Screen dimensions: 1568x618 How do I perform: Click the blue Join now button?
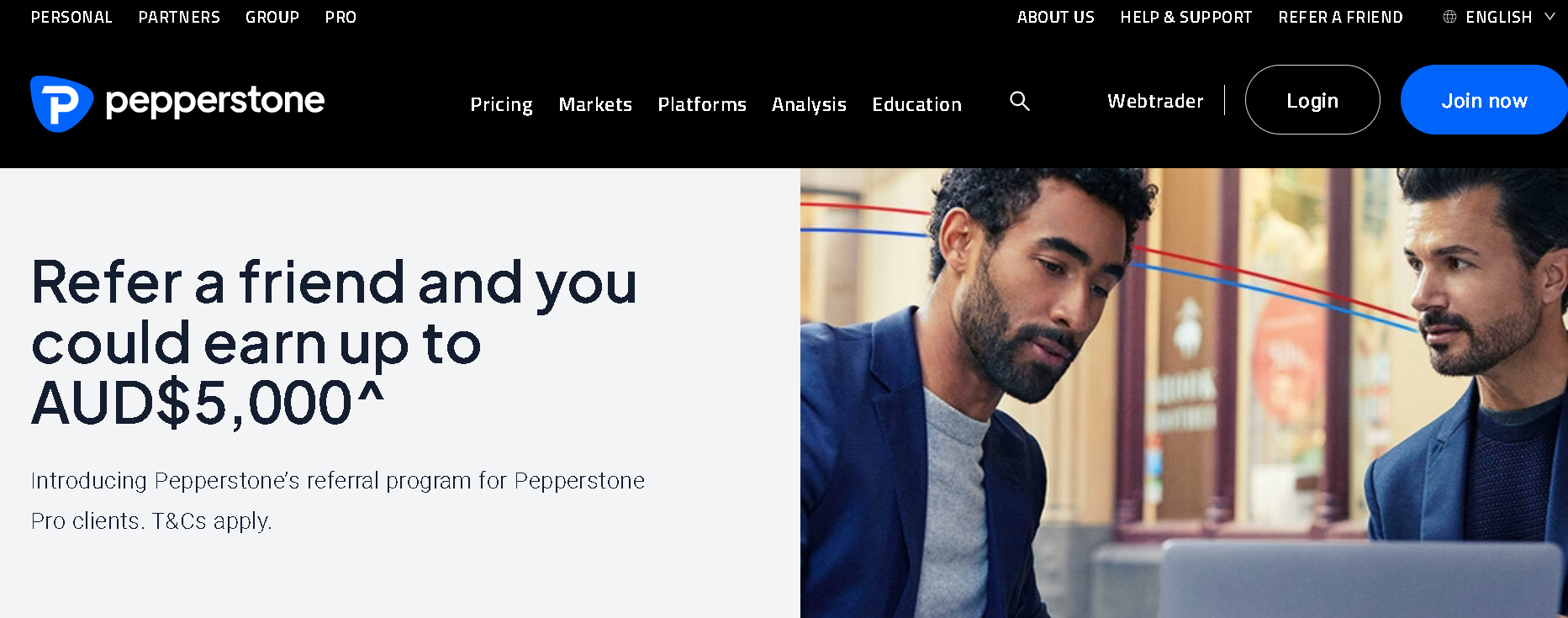[x=1484, y=100]
